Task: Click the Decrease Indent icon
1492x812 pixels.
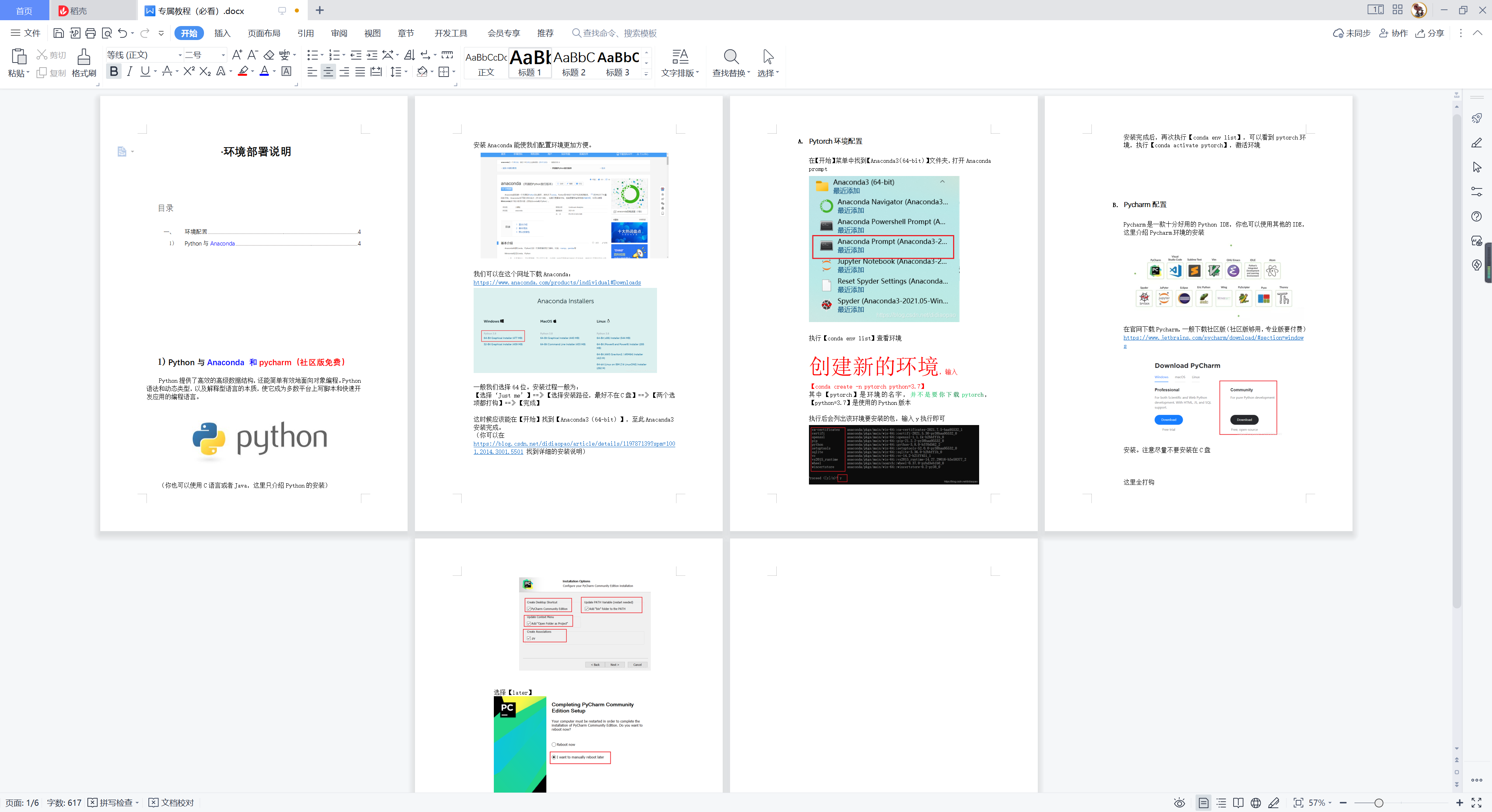Action: coord(356,54)
